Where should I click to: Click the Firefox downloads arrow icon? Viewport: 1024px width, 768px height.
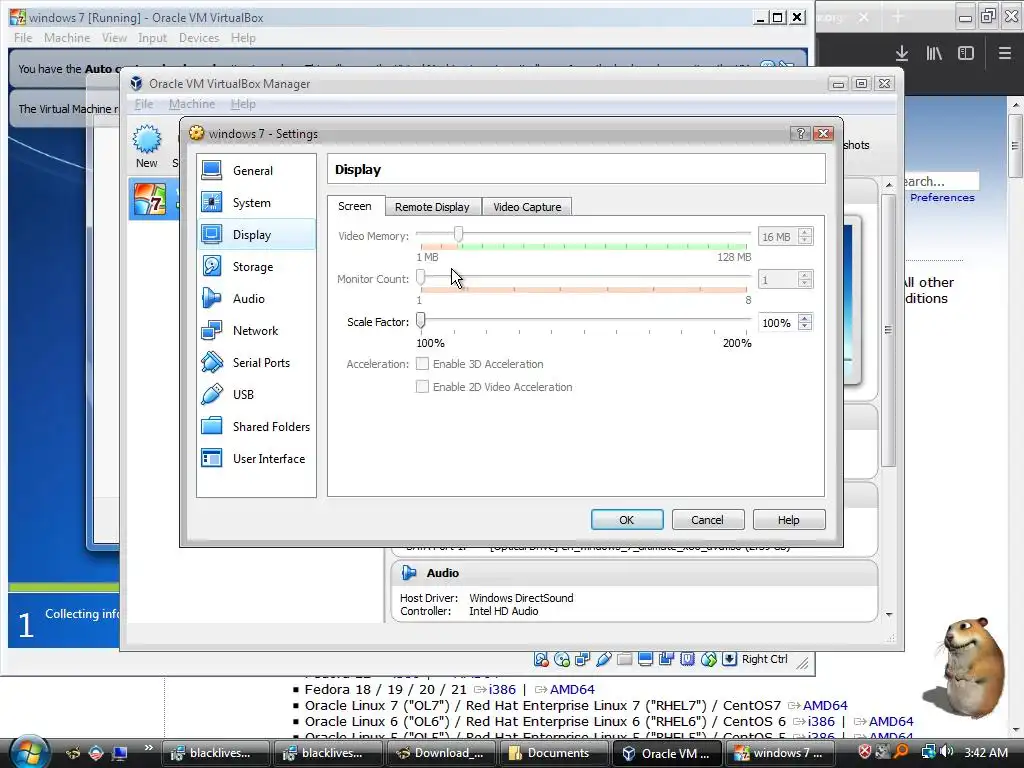tap(902, 53)
